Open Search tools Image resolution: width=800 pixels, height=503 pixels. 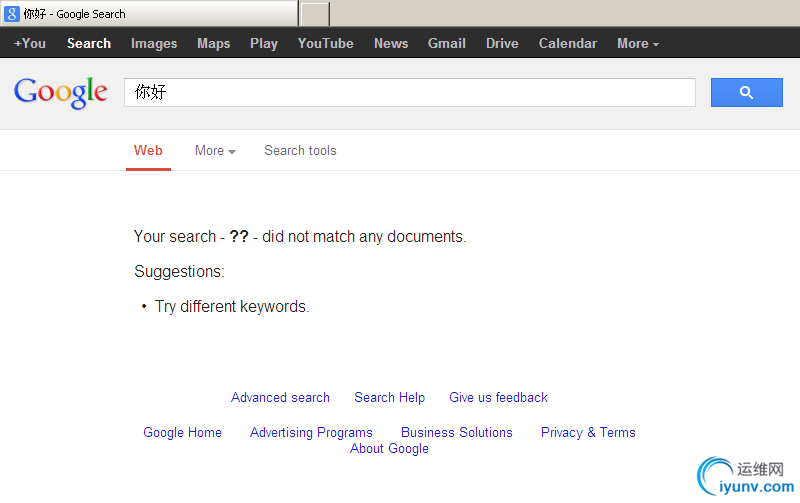[x=300, y=150]
